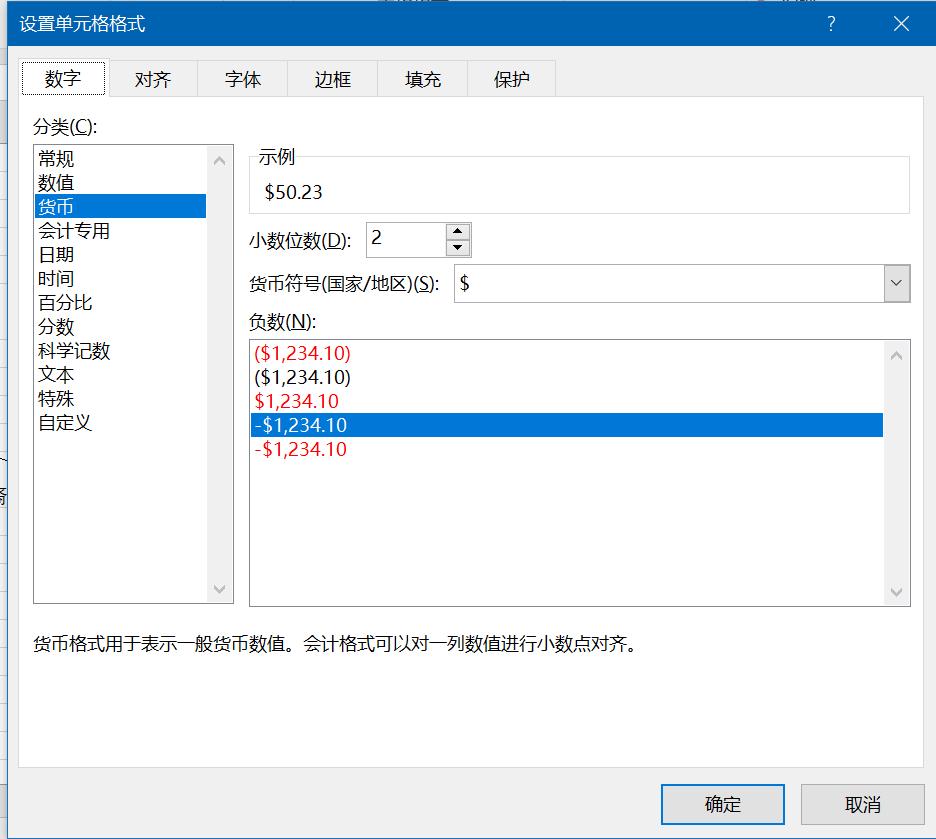
Task: Switch to the 保护 (Protection) tab
Action: point(512,78)
